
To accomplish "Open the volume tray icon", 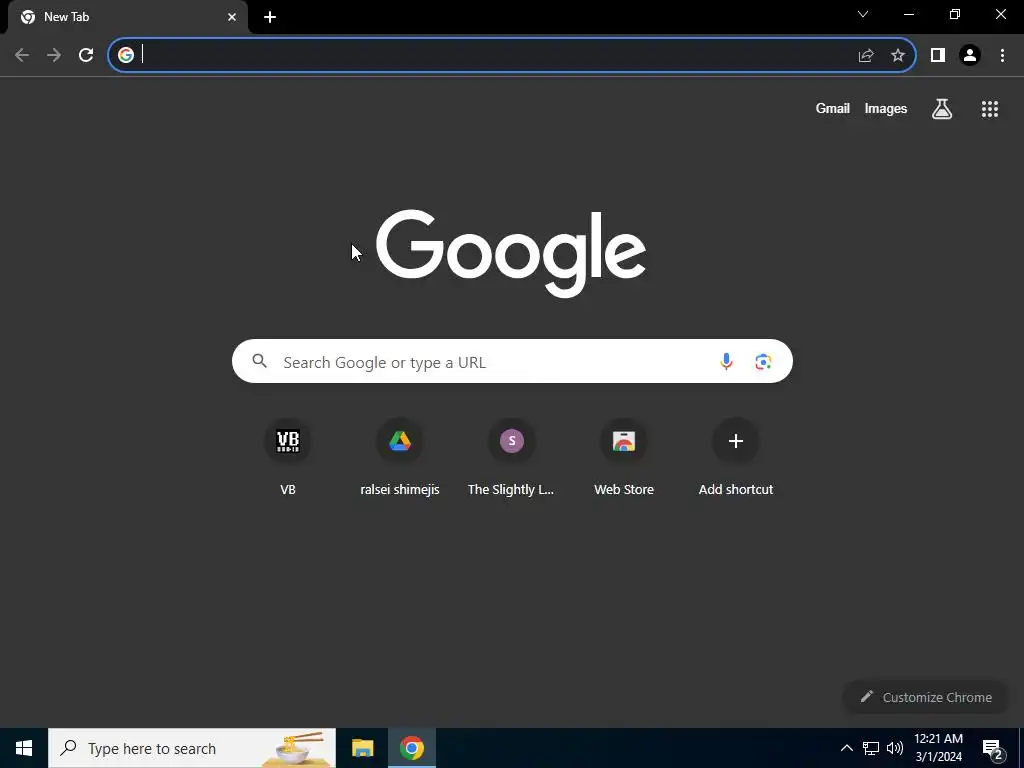I will pos(895,748).
